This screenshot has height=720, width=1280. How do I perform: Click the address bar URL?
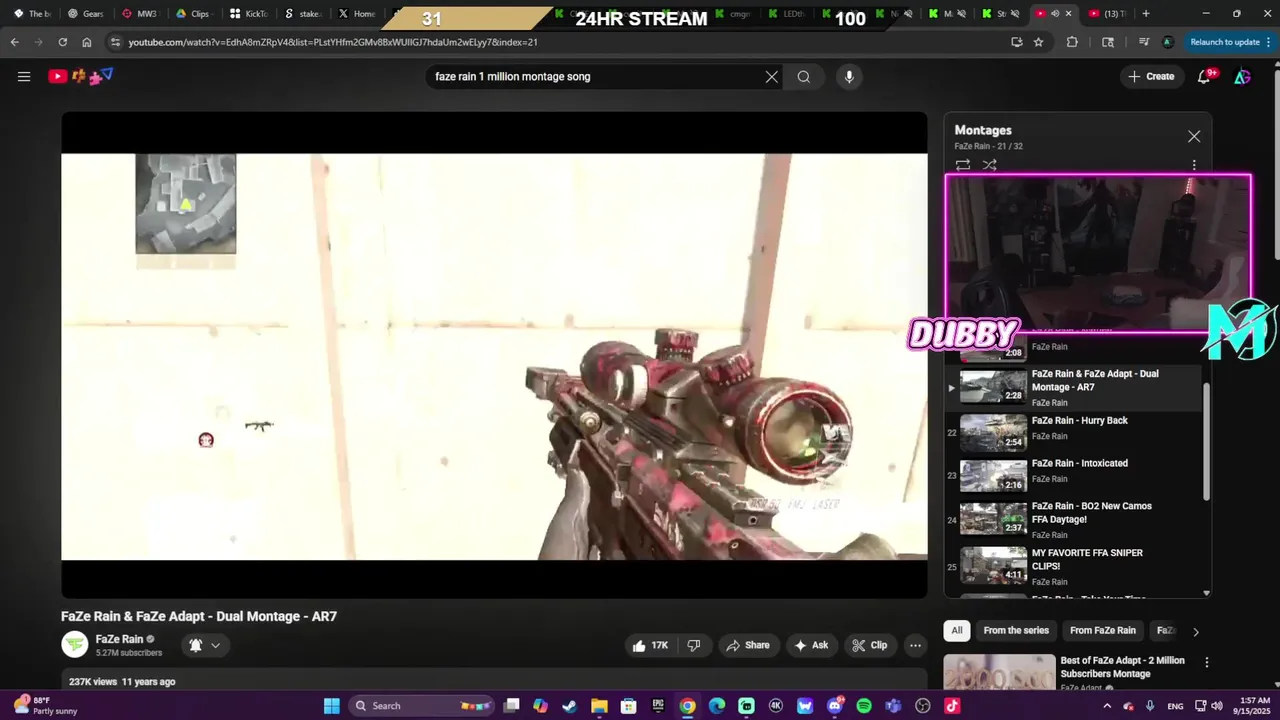(x=333, y=42)
